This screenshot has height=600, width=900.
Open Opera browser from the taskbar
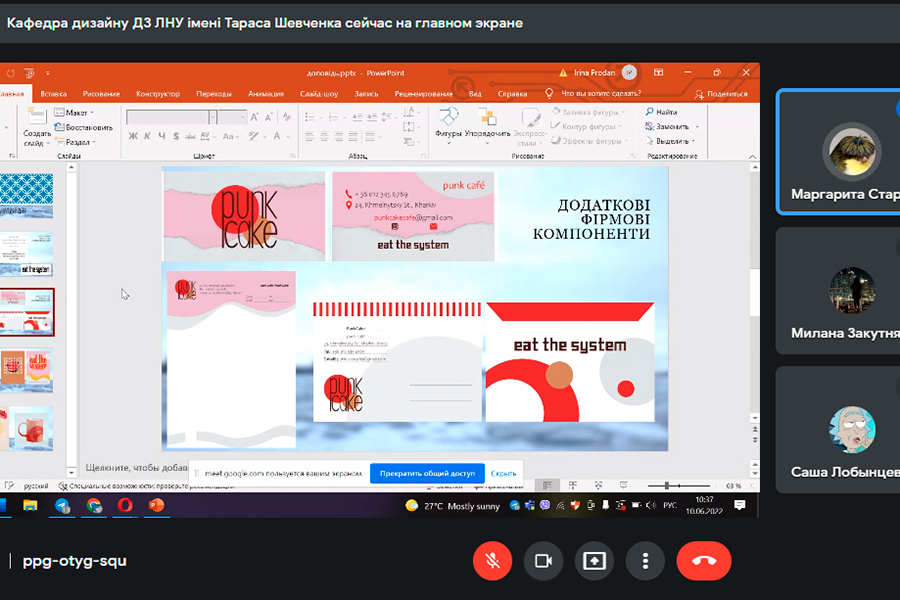tap(125, 506)
